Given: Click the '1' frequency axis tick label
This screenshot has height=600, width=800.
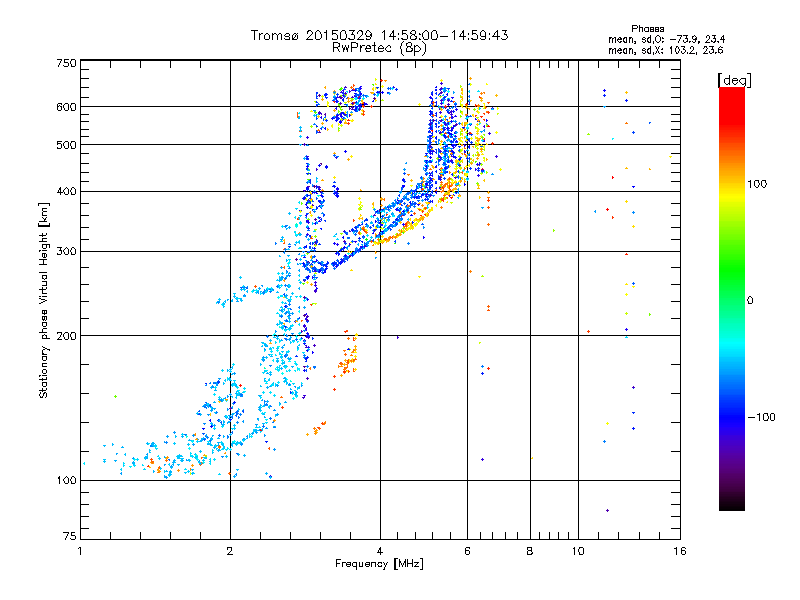Looking at the screenshot, I should pyautogui.click(x=80, y=551).
